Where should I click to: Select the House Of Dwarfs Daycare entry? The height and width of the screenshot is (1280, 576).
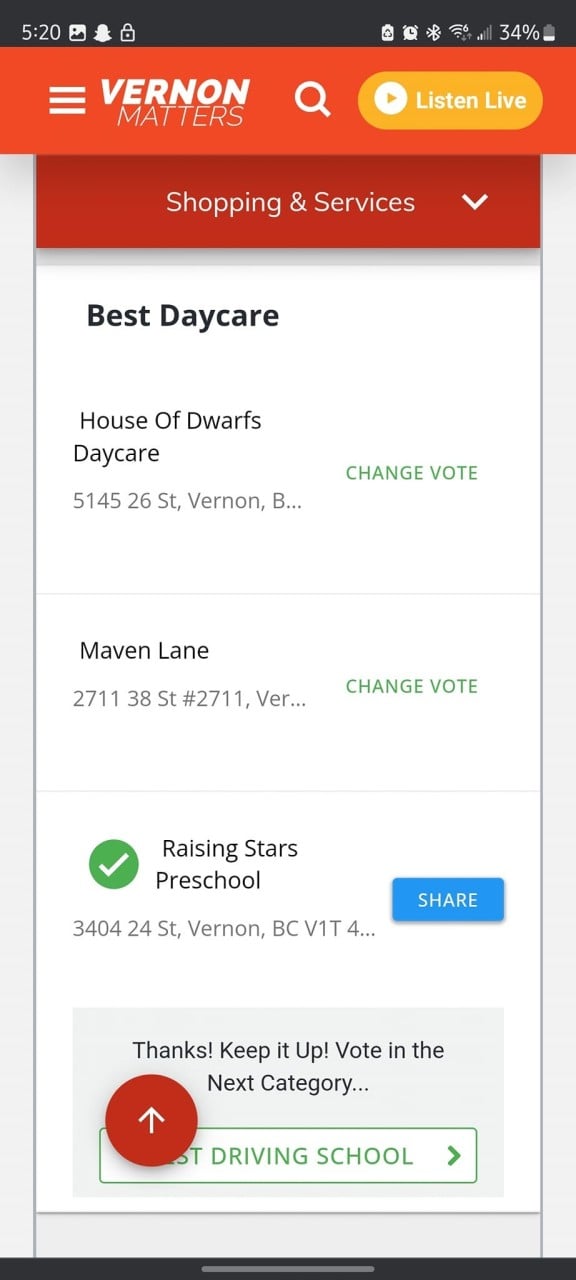click(x=168, y=437)
